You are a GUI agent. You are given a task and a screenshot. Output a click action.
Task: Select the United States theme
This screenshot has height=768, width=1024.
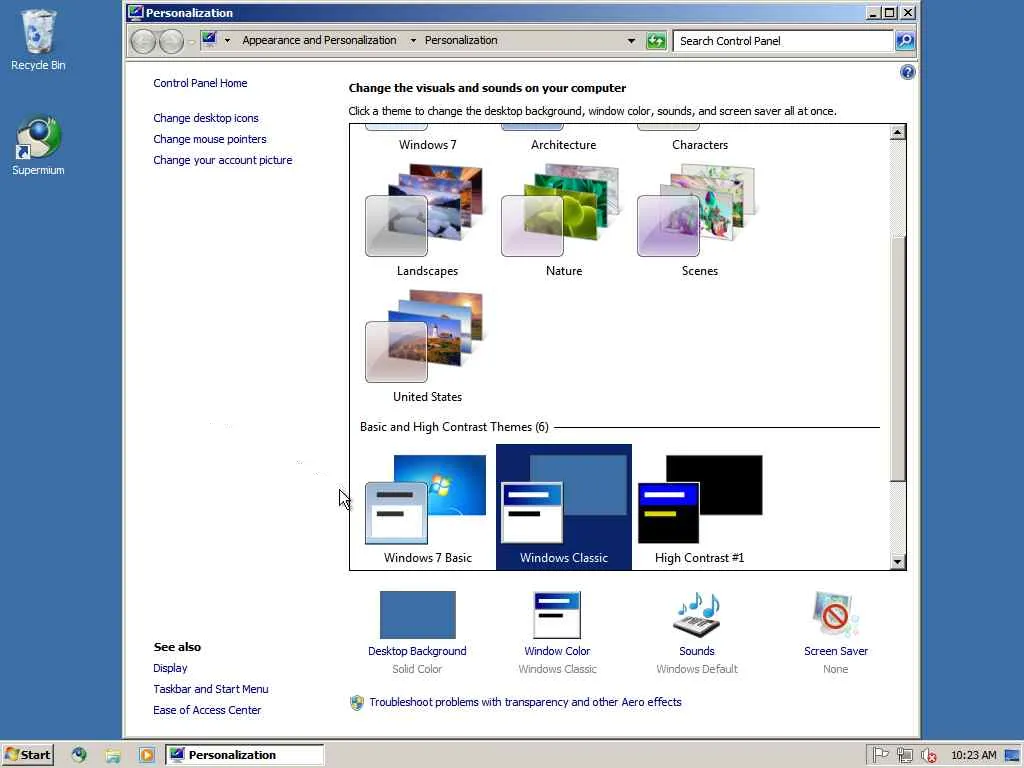pos(427,347)
